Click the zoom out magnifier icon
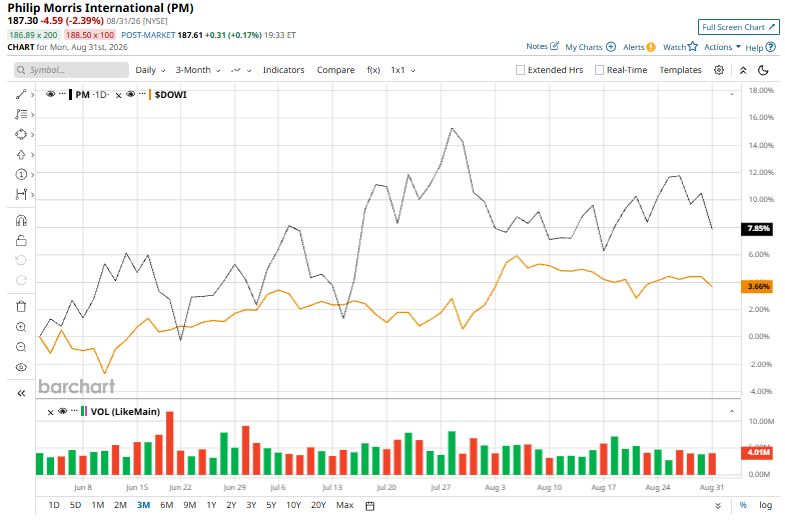The width and height of the screenshot is (785, 522). (x=21, y=347)
